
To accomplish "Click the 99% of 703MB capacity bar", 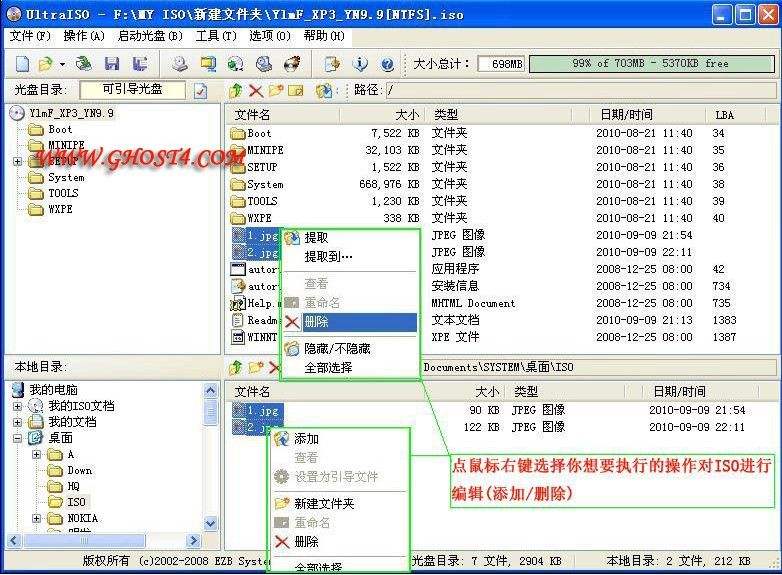I will (651, 64).
